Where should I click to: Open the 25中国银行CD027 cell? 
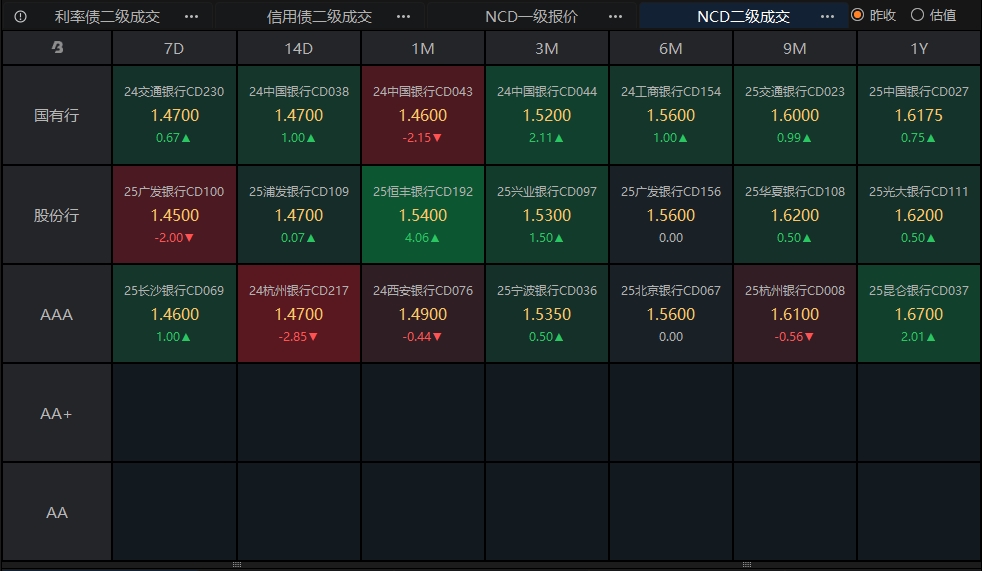[x=919, y=115]
